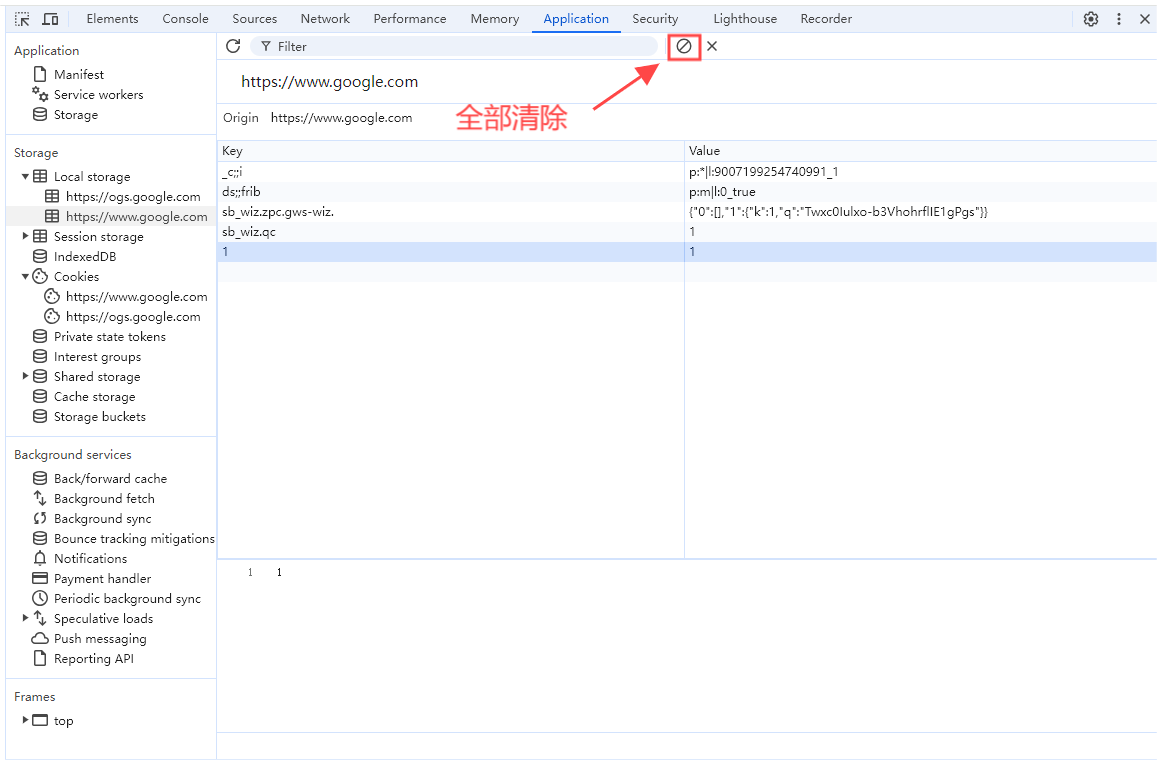Click value p:m|l:0_true

(x=722, y=192)
